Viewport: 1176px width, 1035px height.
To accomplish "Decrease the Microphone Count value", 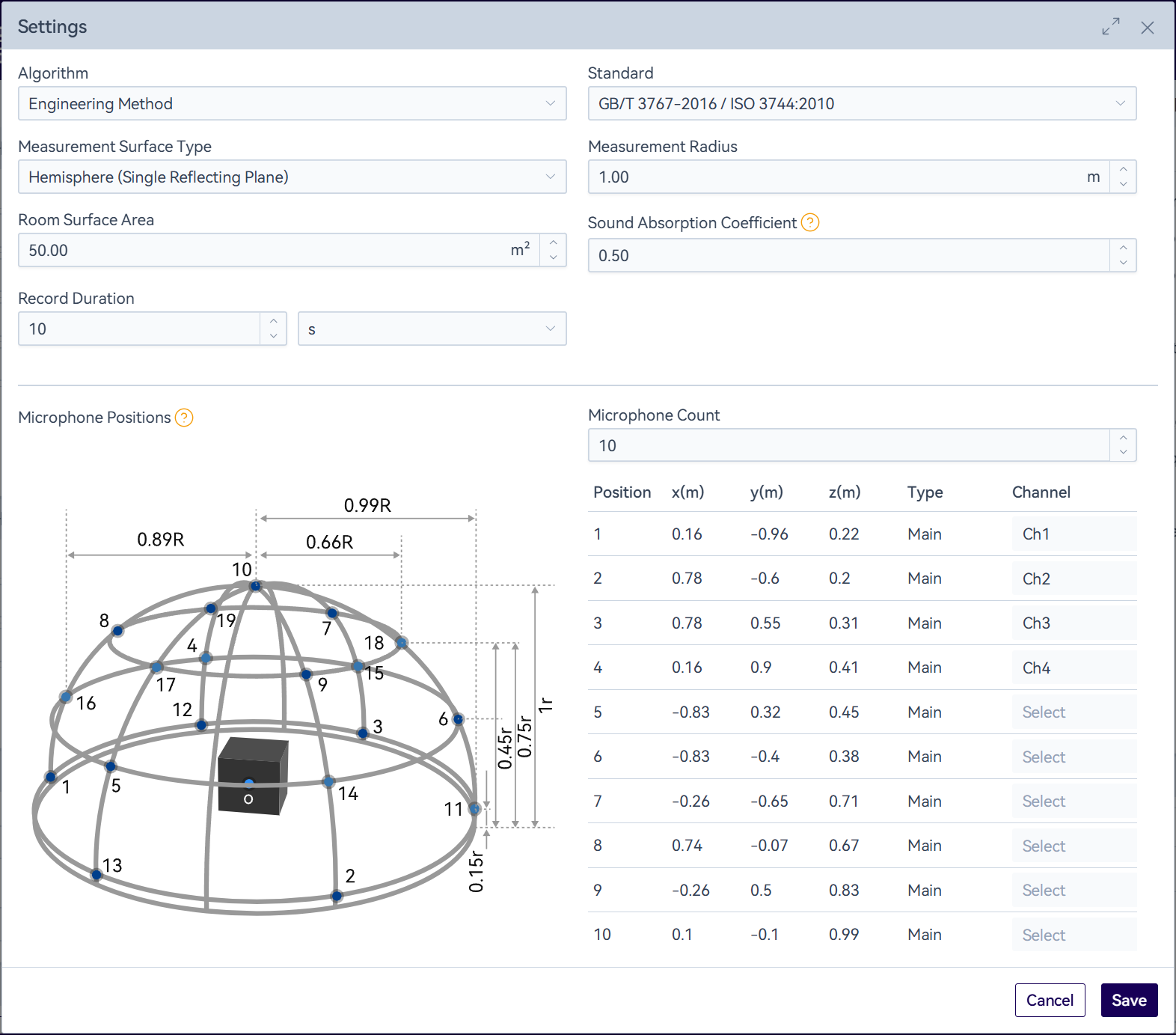I will coord(1123,453).
